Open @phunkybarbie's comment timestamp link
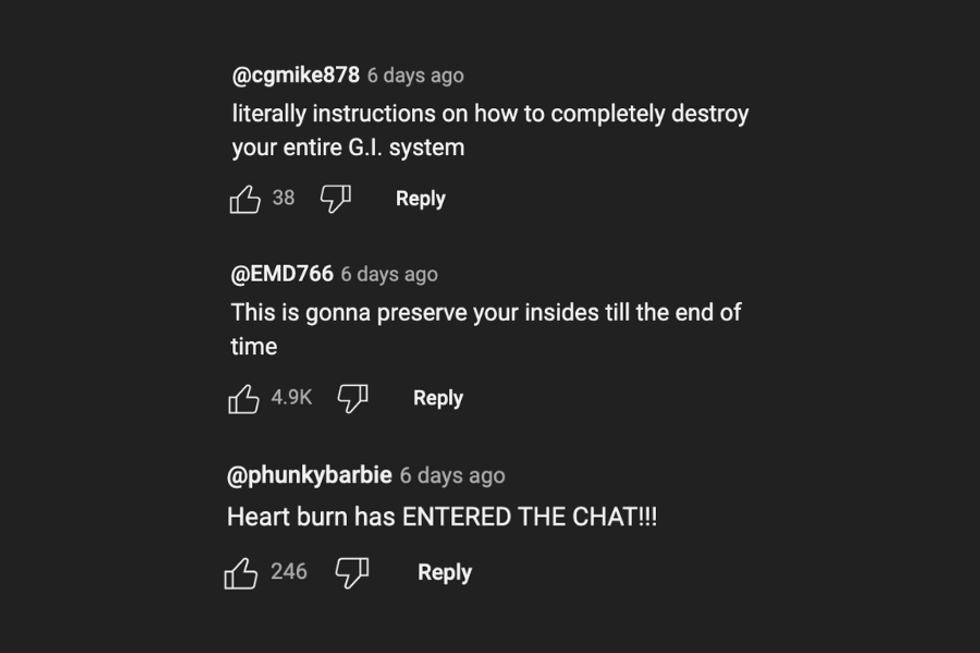This screenshot has width=980, height=653. click(x=452, y=475)
